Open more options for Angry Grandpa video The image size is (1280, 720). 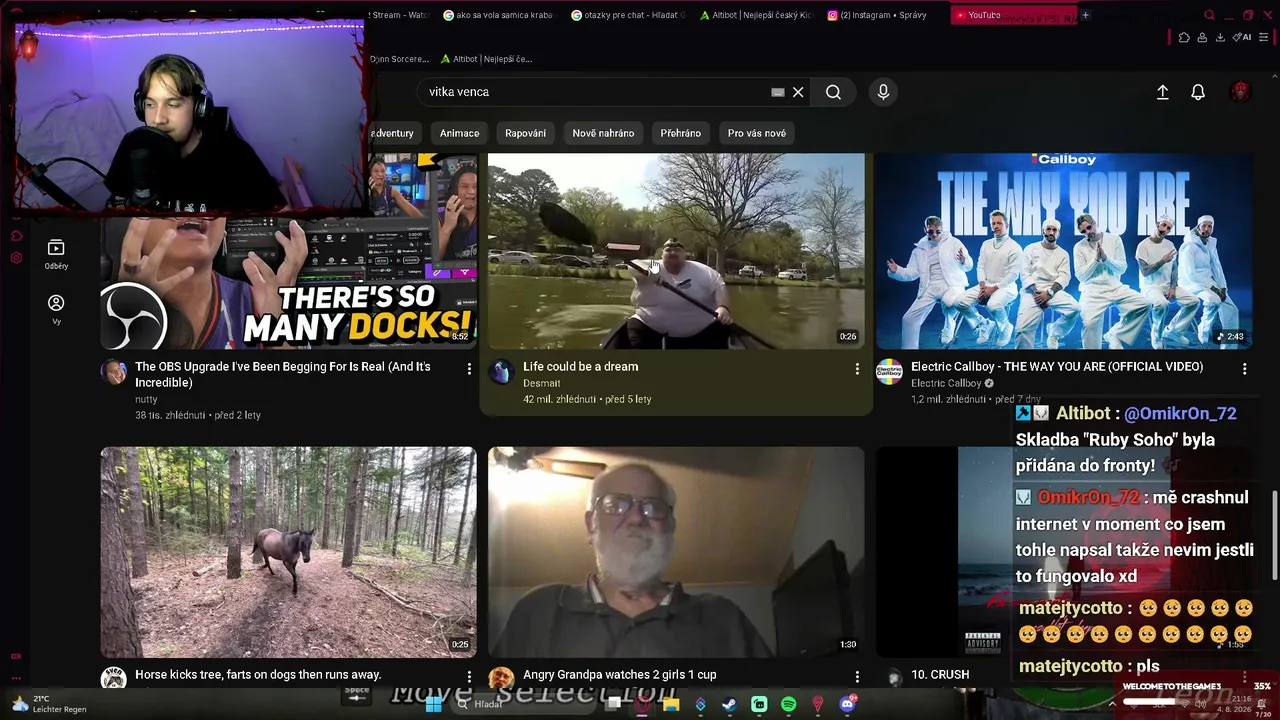pos(857,677)
